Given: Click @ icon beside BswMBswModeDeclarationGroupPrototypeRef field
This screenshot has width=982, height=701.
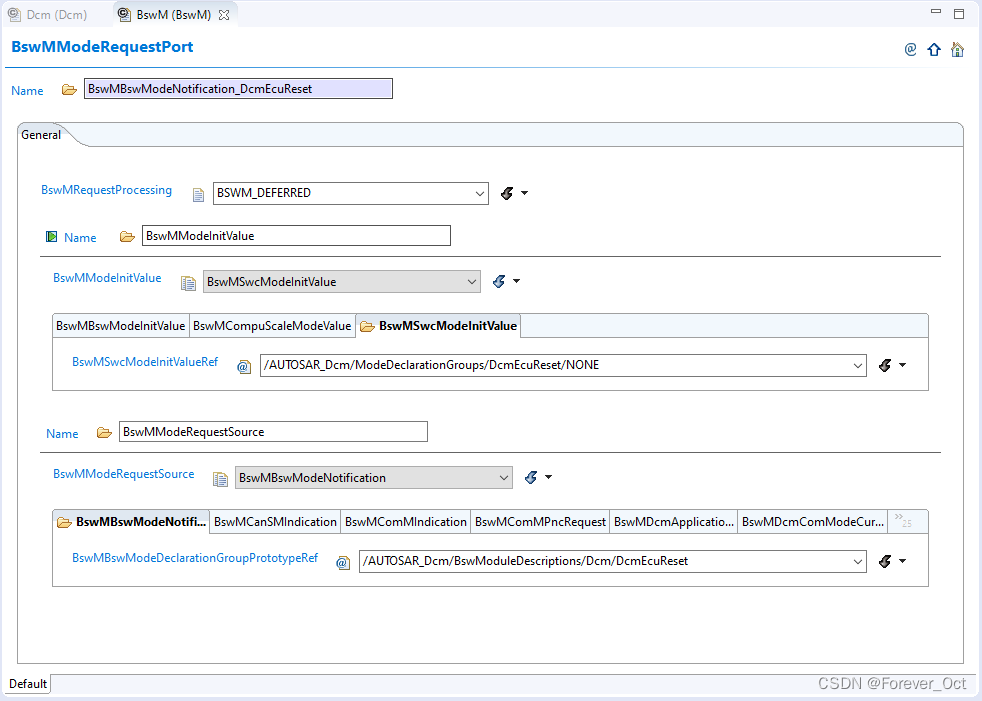Looking at the screenshot, I should (x=343, y=563).
